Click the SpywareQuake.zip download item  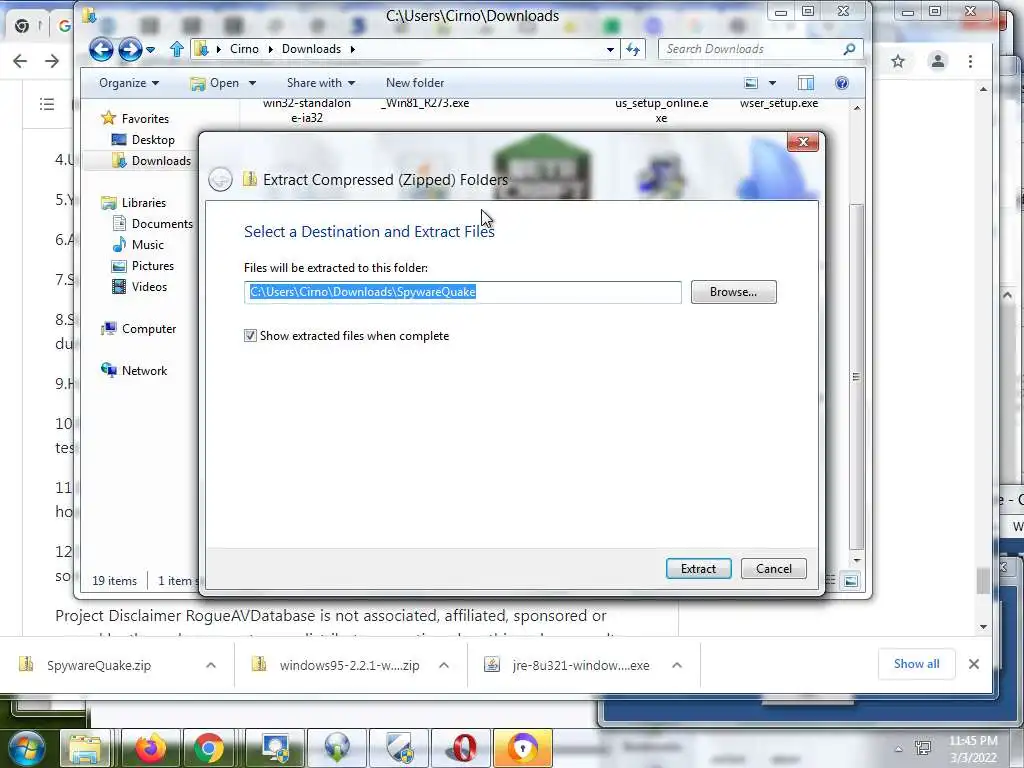tap(98, 665)
